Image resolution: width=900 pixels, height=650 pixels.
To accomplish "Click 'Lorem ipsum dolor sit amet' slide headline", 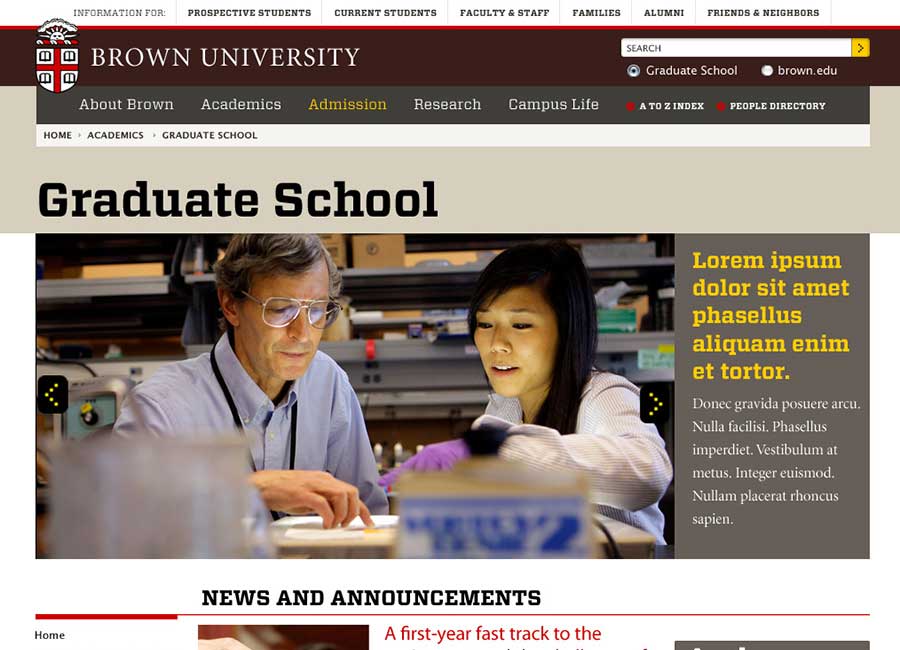I will pyautogui.click(x=770, y=316).
